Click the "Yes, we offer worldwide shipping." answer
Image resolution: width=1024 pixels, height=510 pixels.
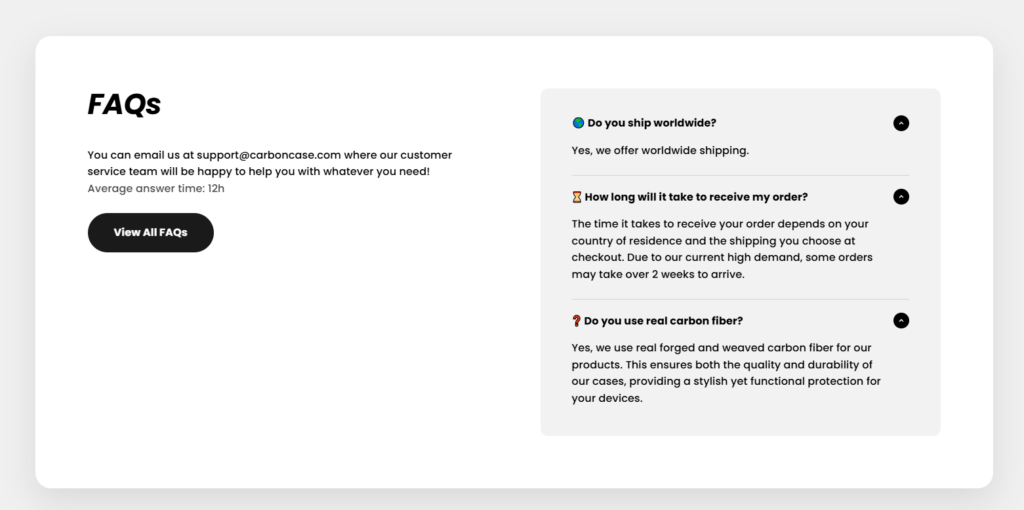[660, 151]
